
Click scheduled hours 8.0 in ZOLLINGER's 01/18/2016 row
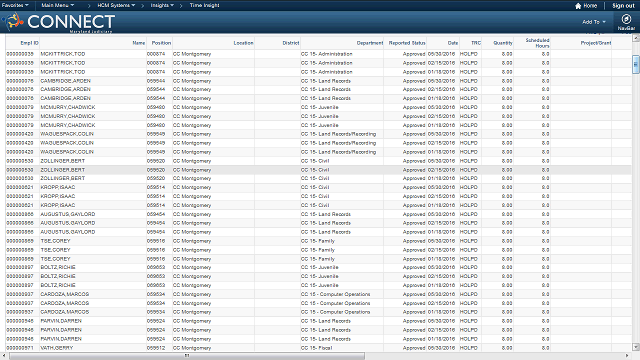(x=545, y=178)
